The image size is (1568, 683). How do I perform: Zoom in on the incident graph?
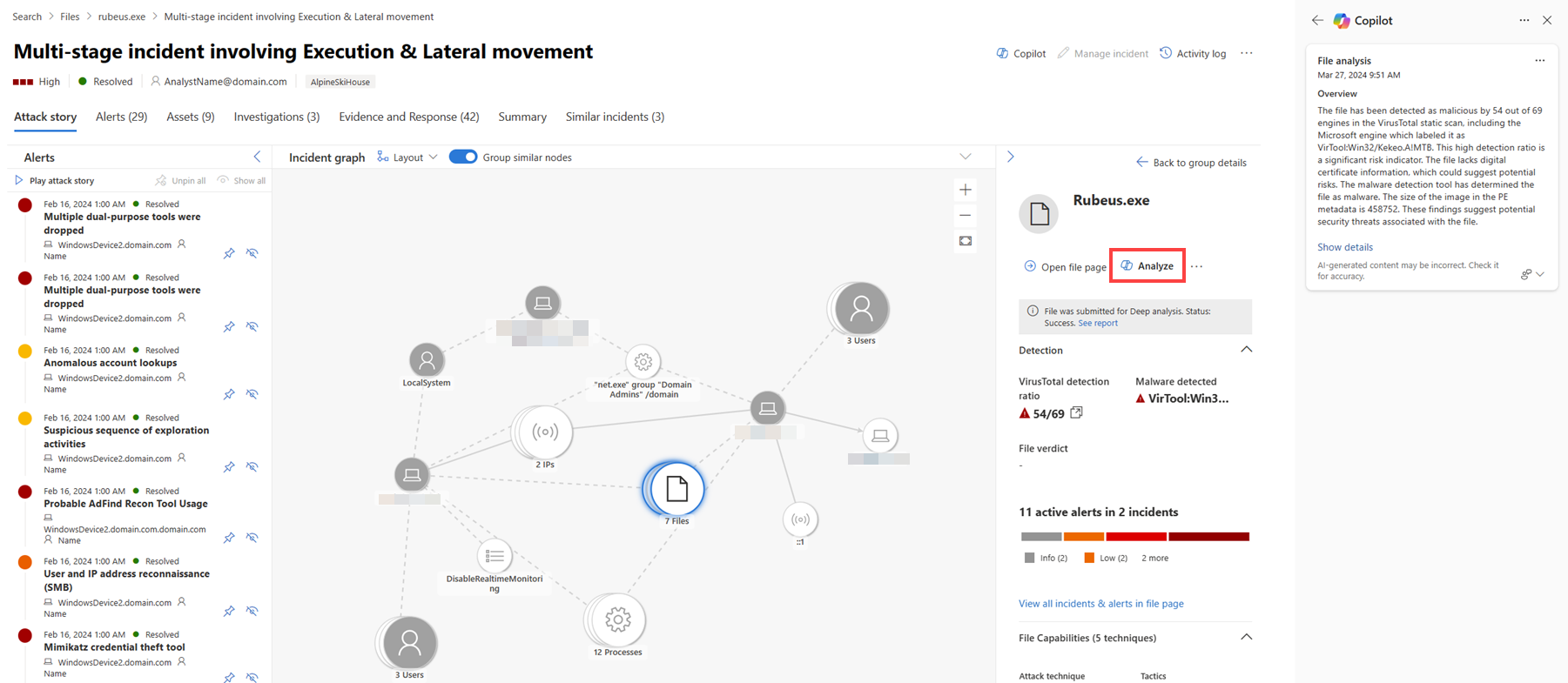point(966,190)
